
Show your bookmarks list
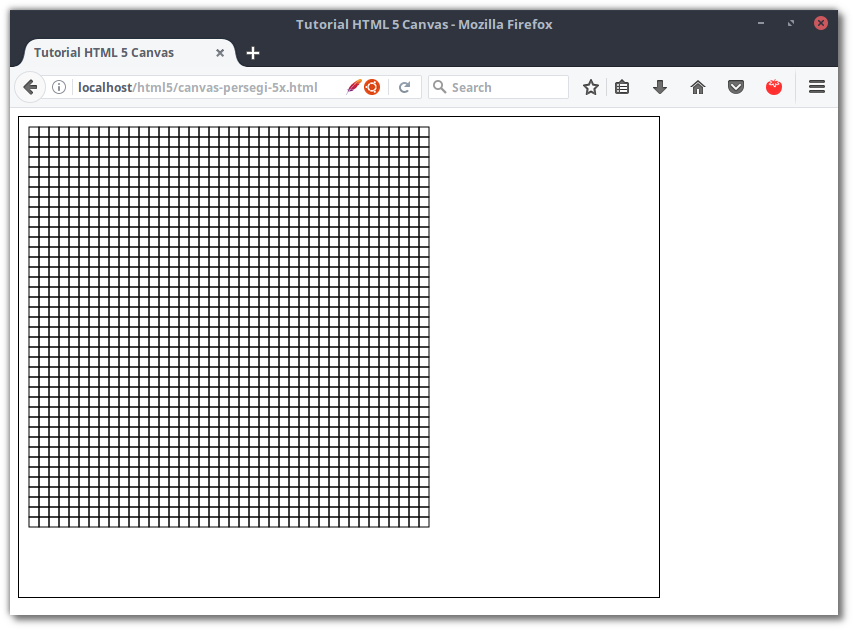pyautogui.click(x=622, y=87)
